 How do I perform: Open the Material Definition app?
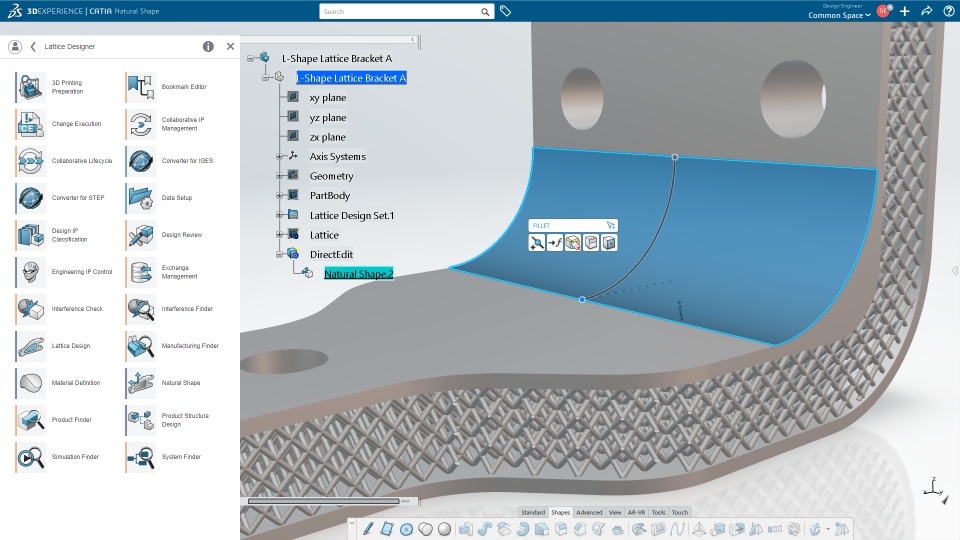pos(31,383)
